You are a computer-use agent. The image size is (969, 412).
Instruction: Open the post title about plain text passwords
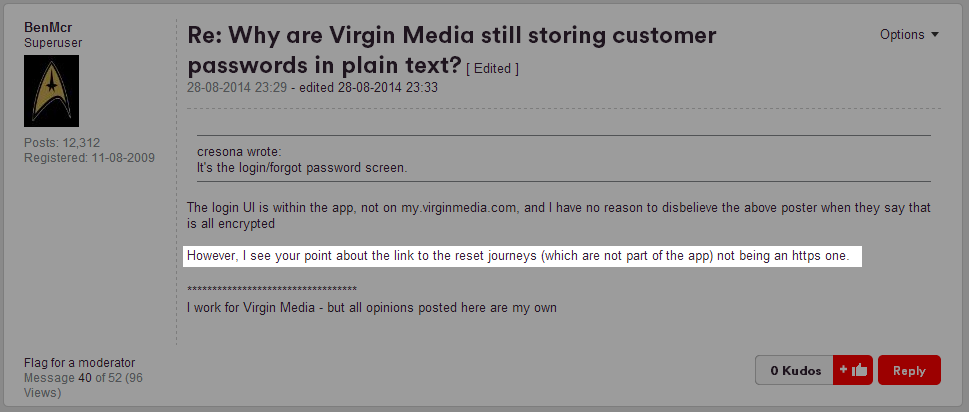tap(451, 50)
